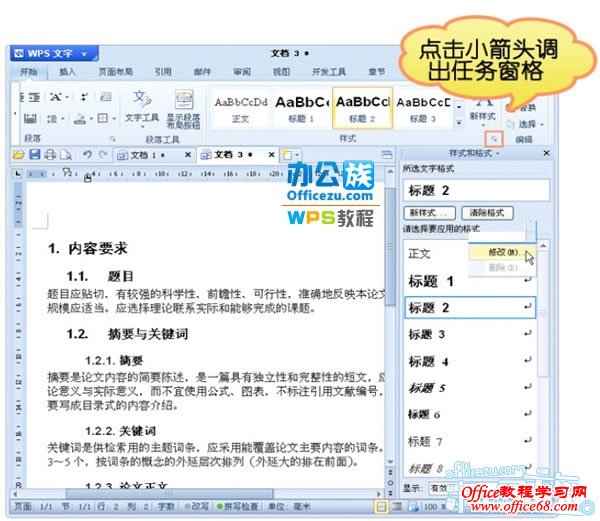Screen dimensions: 600x521
Task: Click the undo arrow icon
Action: (x=88, y=155)
